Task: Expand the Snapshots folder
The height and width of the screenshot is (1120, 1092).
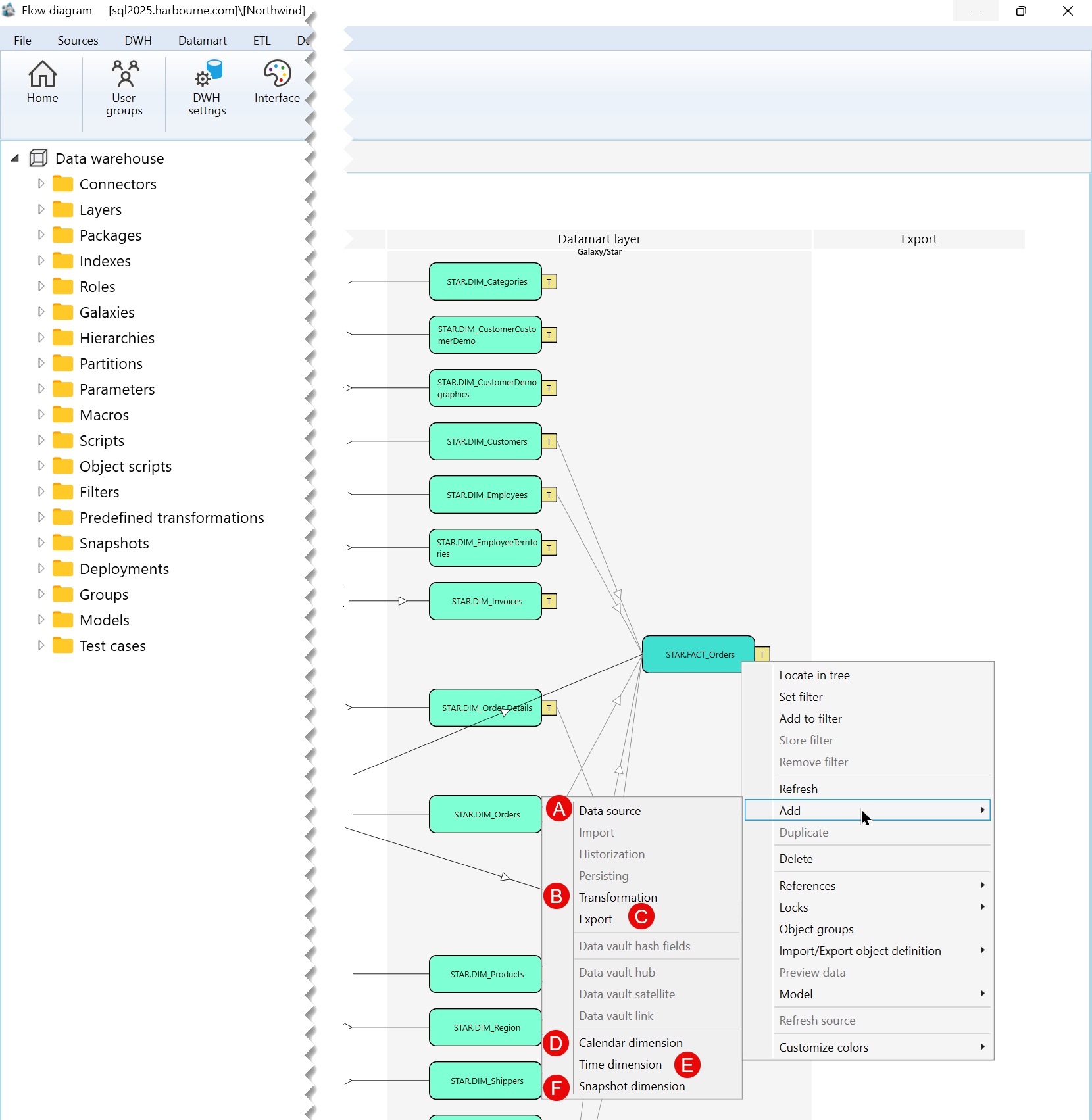Action: click(41, 543)
